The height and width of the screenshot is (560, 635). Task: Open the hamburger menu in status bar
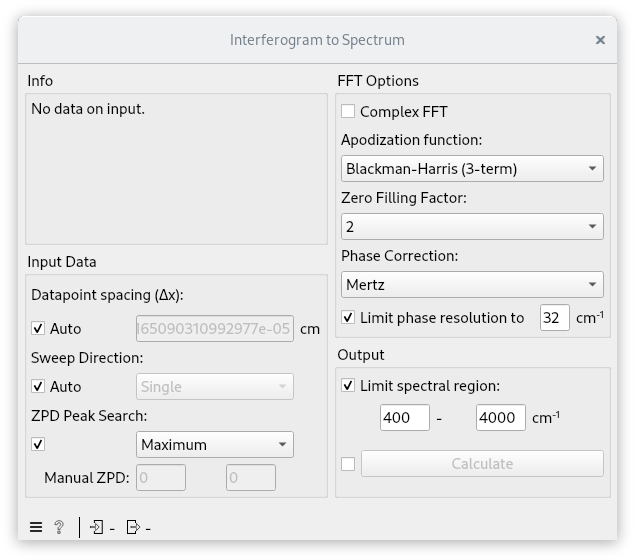[x=36, y=527]
